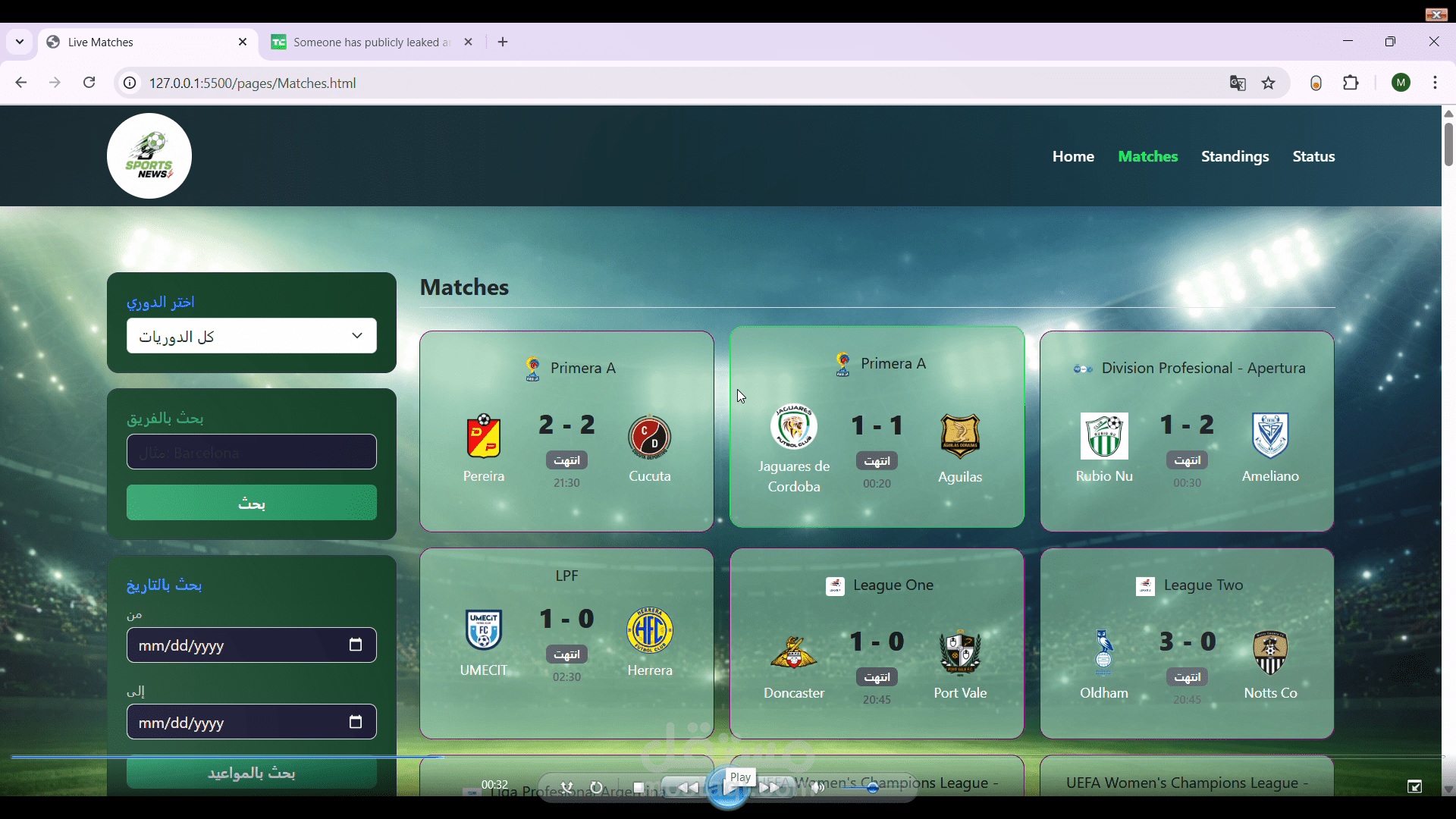Open the league select dropdown
The height and width of the screenshot is (819, 1456).
click(251, 336)
